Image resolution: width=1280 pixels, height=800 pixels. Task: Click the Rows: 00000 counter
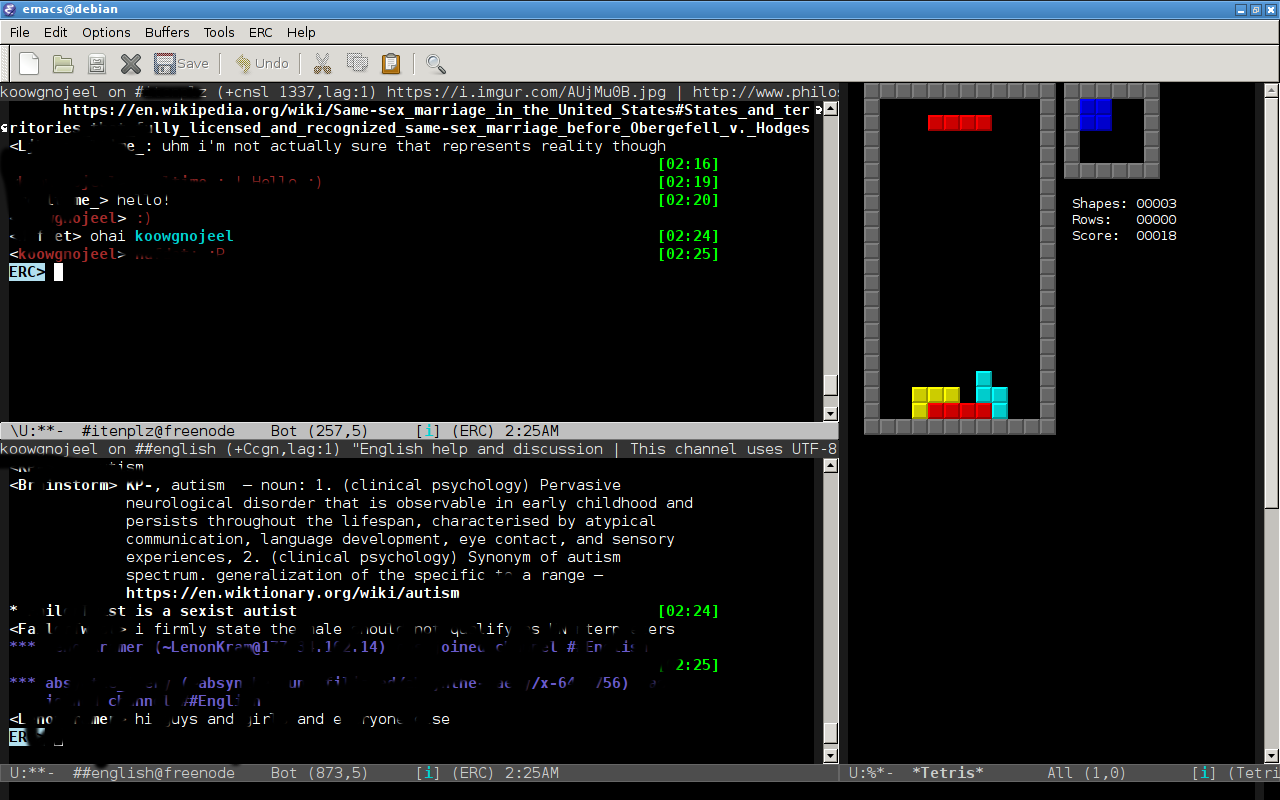point(1124,219)
